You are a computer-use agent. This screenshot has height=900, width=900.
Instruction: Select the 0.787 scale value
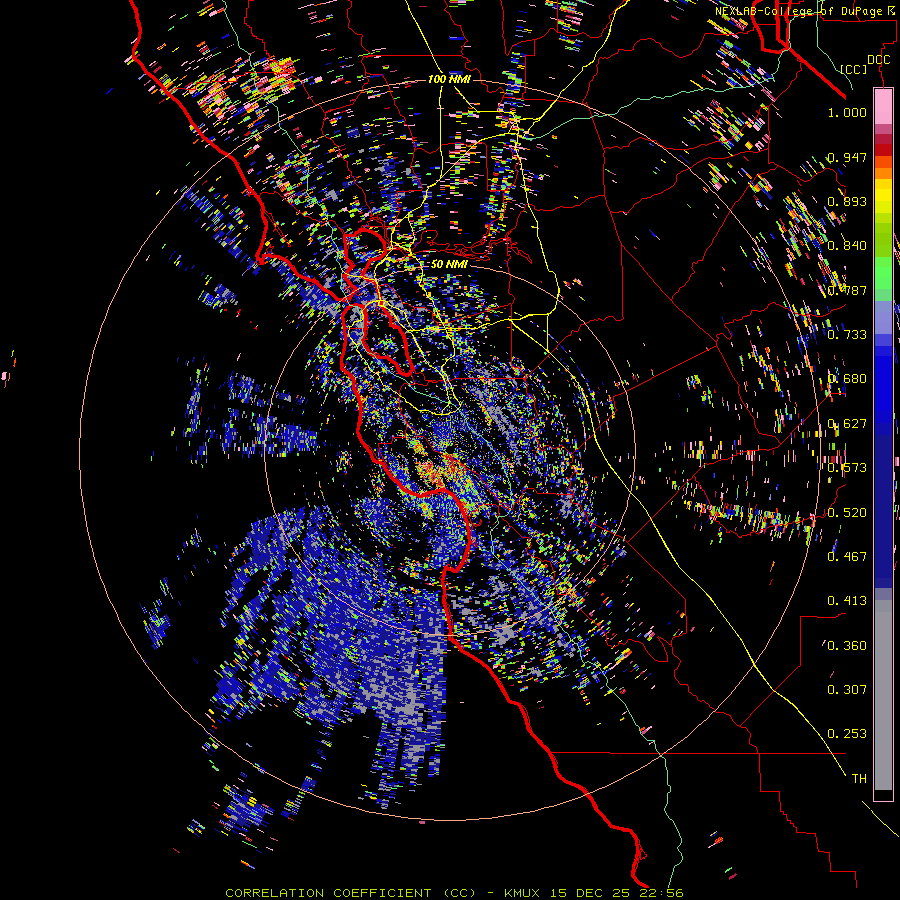click(x=847, y=290)
